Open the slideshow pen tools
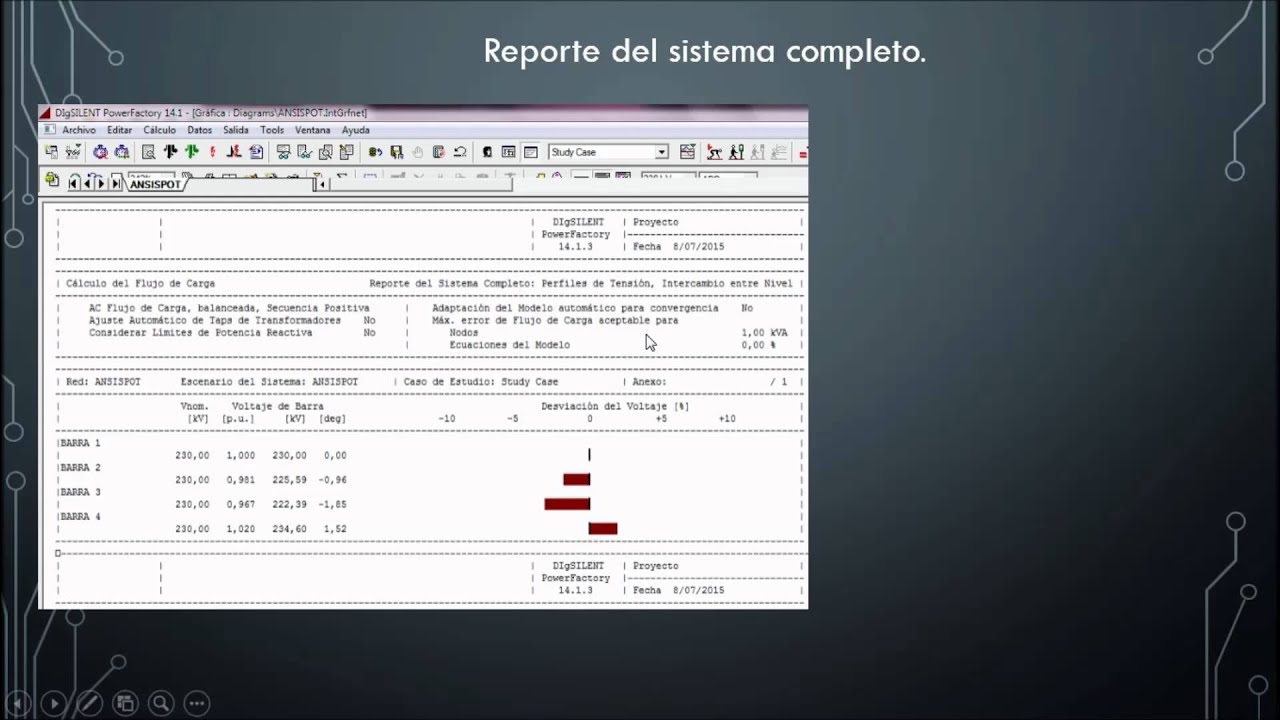Viewport: 1280px width, 720px height. (89, 703)
